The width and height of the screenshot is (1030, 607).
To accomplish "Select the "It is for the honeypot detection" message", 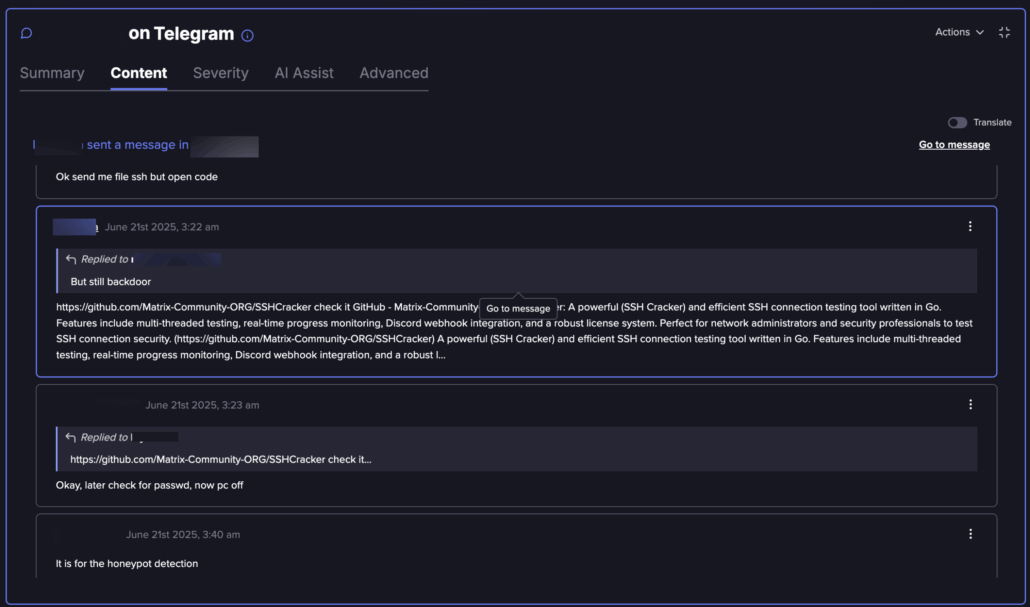I will [127, 563].
